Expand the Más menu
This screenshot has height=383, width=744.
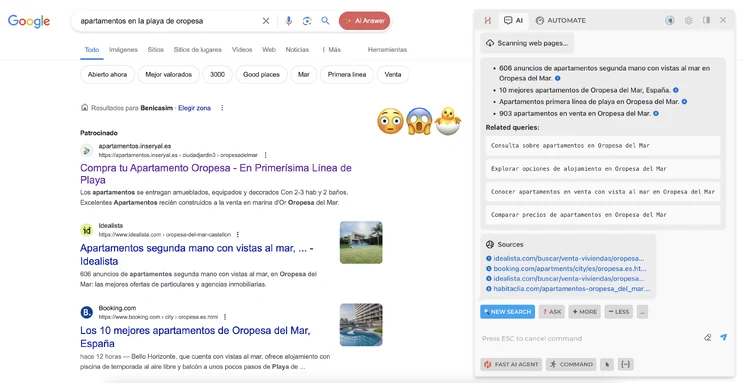[x=331, y=49]
